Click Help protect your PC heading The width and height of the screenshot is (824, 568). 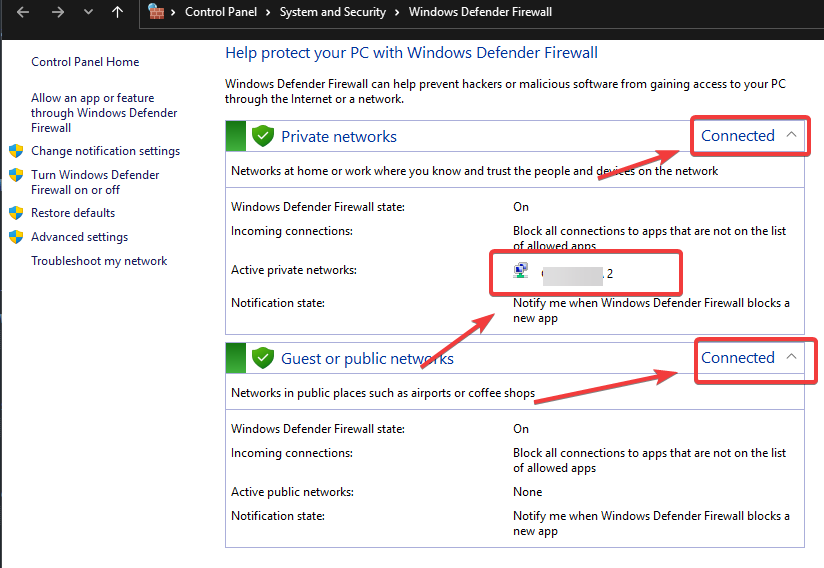pos(411,53)
